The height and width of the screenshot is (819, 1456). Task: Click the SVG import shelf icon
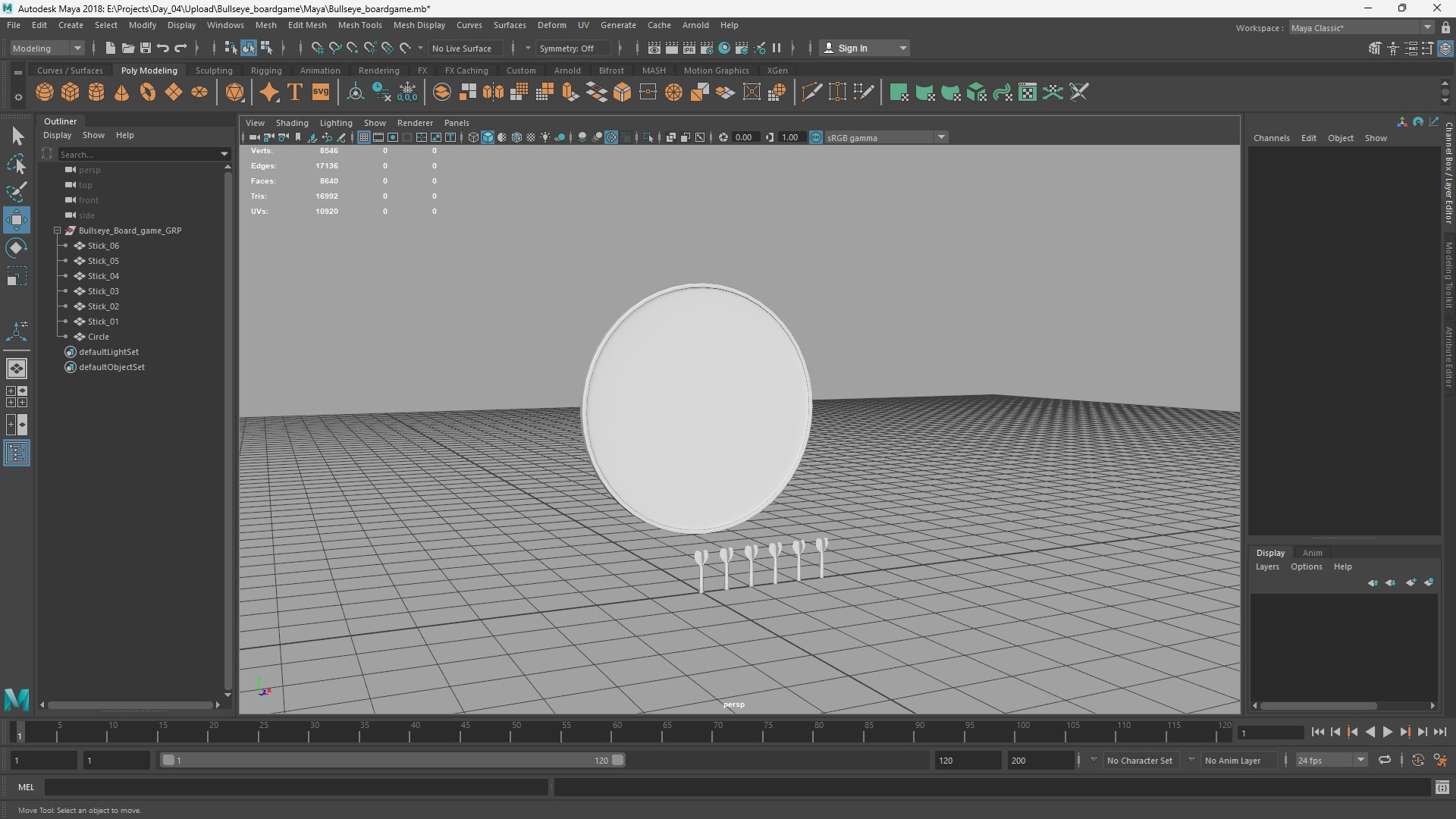coord(321,93)
